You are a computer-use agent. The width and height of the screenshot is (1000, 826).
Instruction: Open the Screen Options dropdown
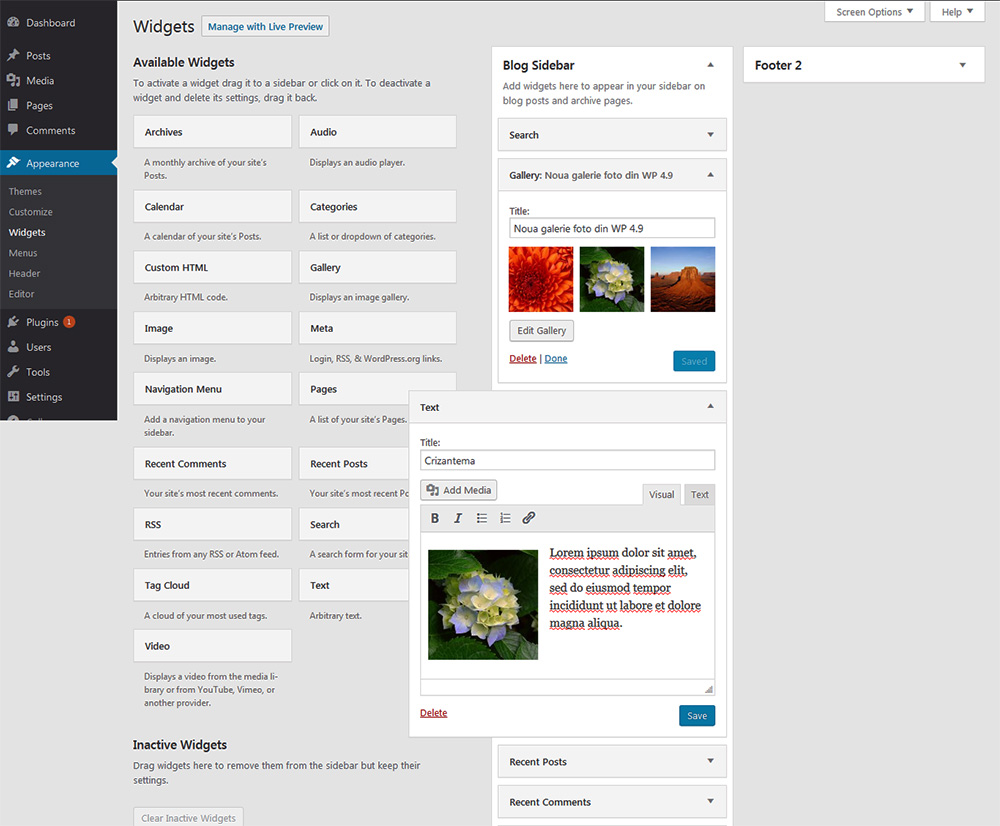(875, 12)
